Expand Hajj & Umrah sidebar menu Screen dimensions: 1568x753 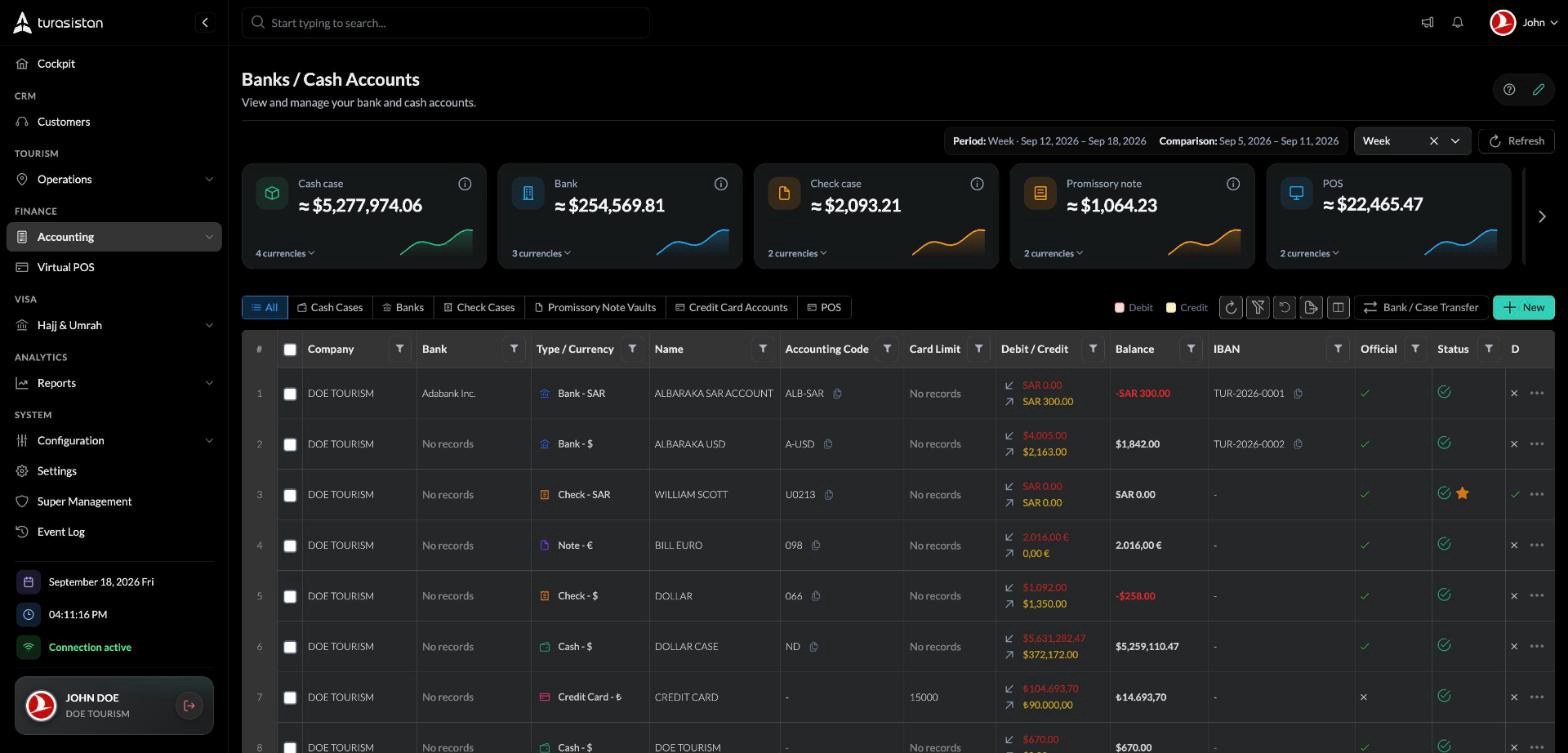tap(114, 326)
